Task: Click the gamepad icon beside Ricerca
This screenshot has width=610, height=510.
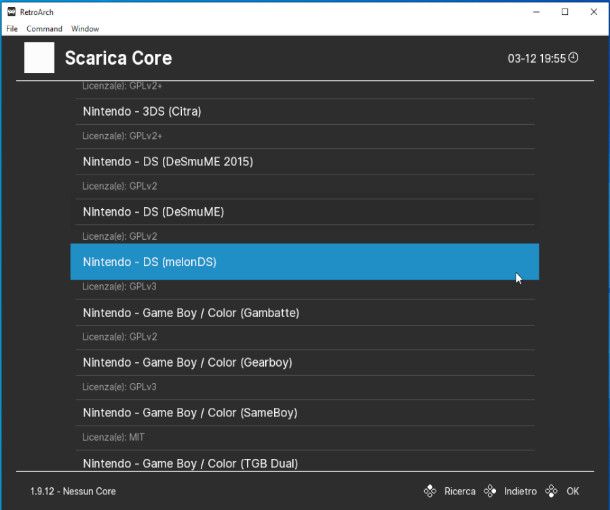Action: (x=430, y=491)
